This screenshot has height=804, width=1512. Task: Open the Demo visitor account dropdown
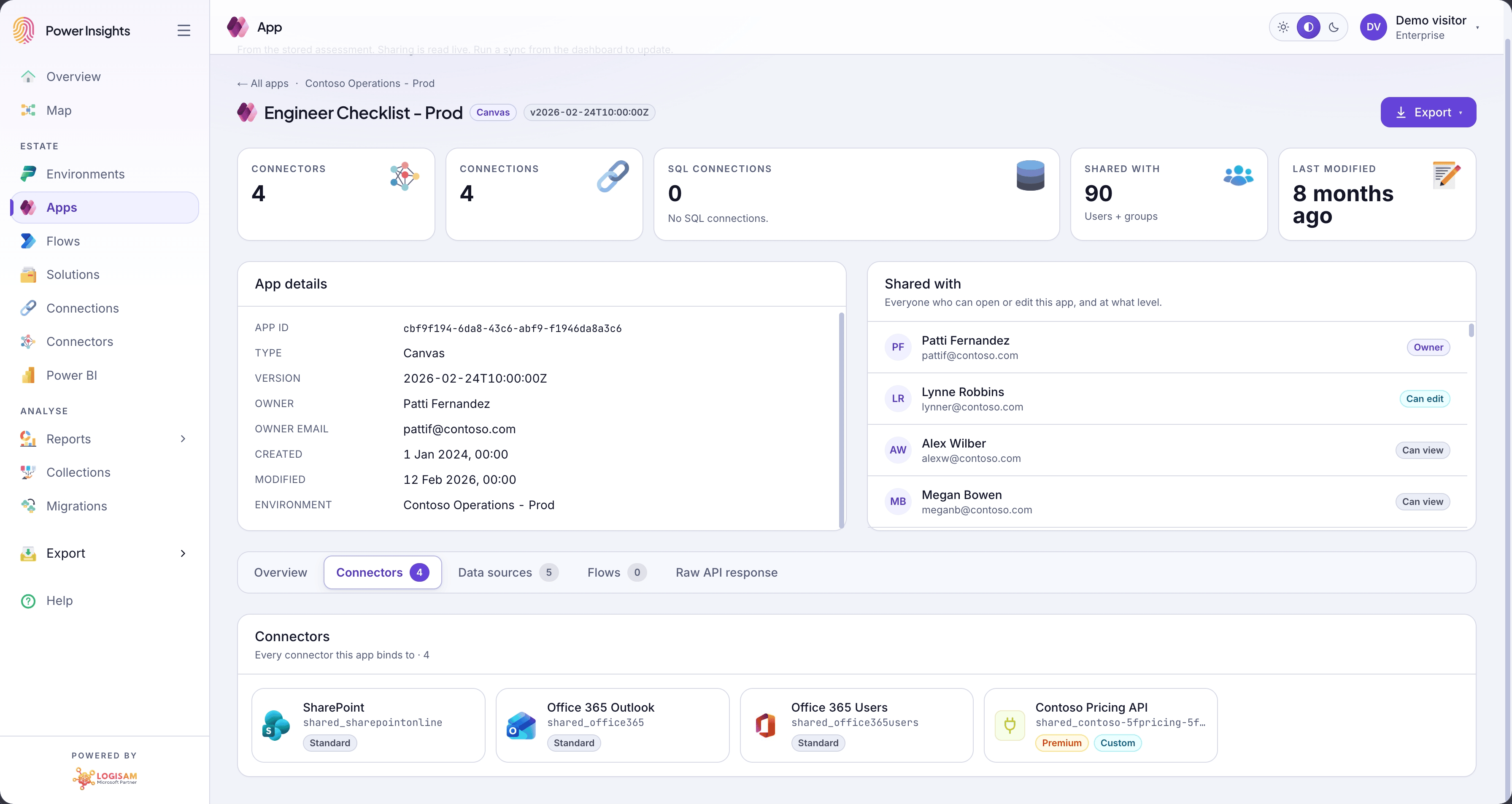[1421, 27]
